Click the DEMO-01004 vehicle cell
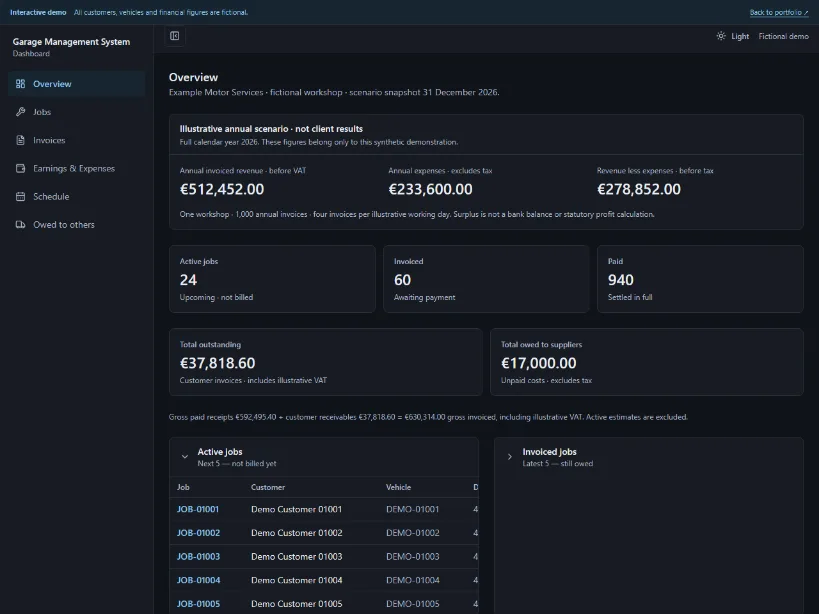Screen dimensions: 819x614 pos(413,580)
